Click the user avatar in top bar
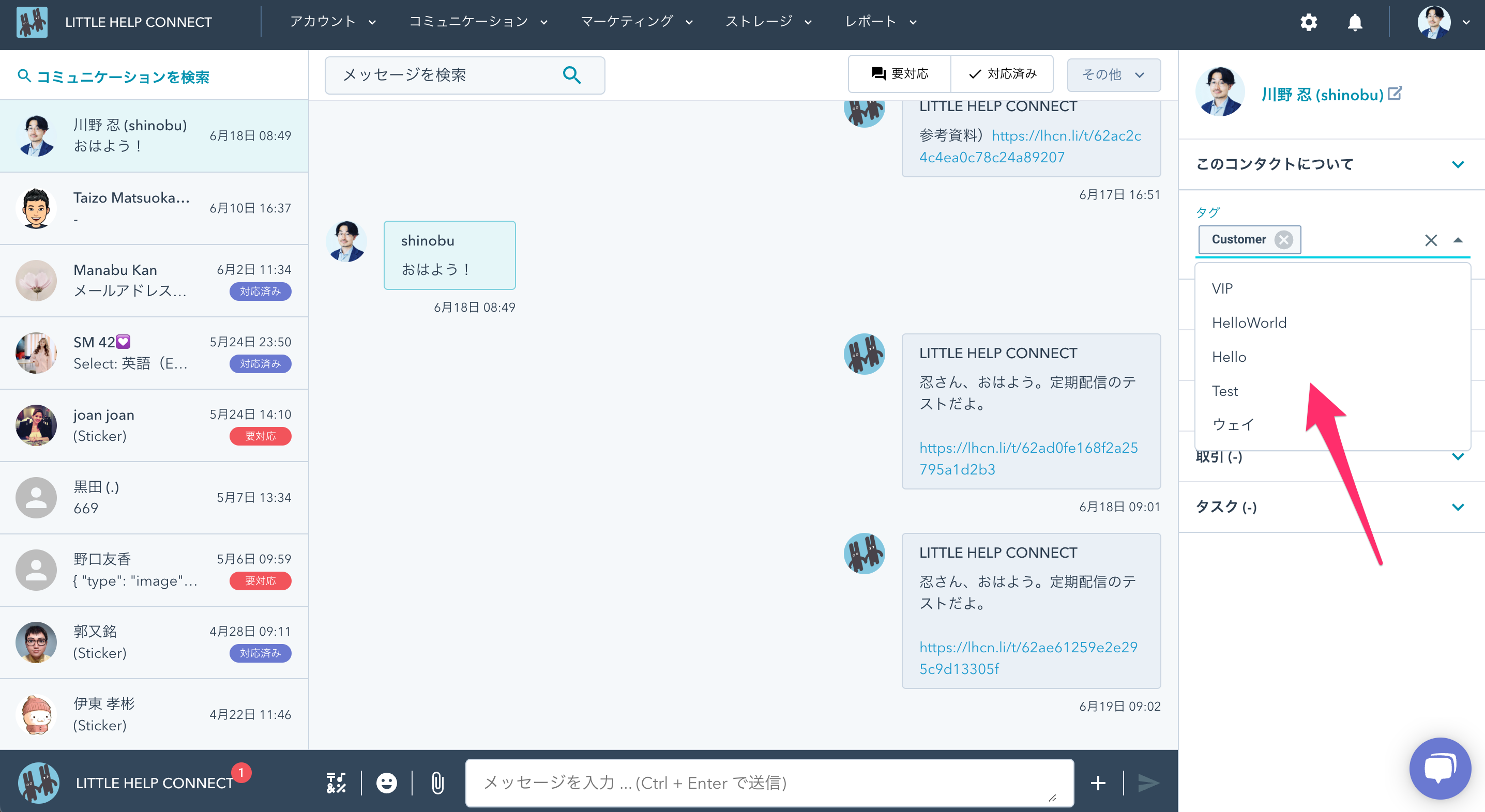This screenshot has height=812, width=1485. pyautogui.click(x=1434, y=22)
